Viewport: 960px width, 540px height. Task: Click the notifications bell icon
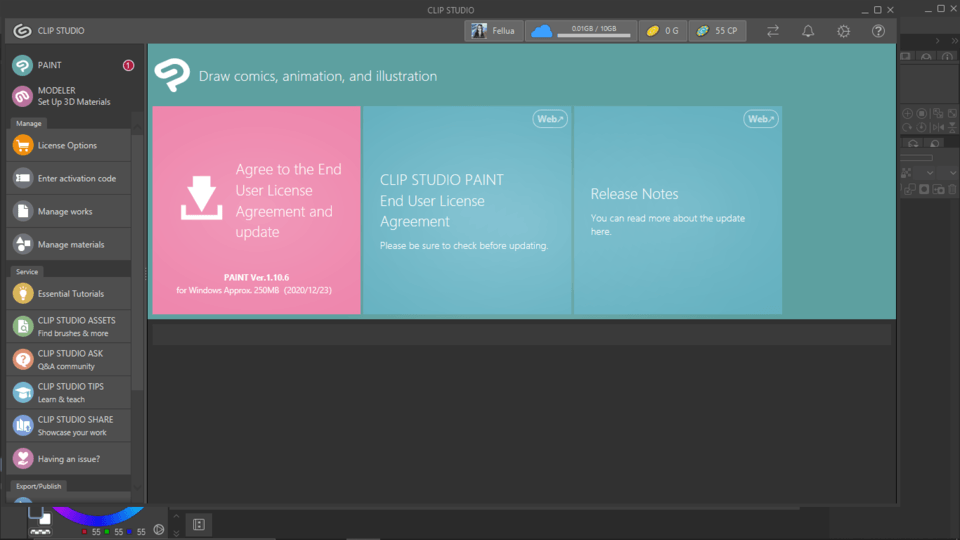[x=808, y=31]
